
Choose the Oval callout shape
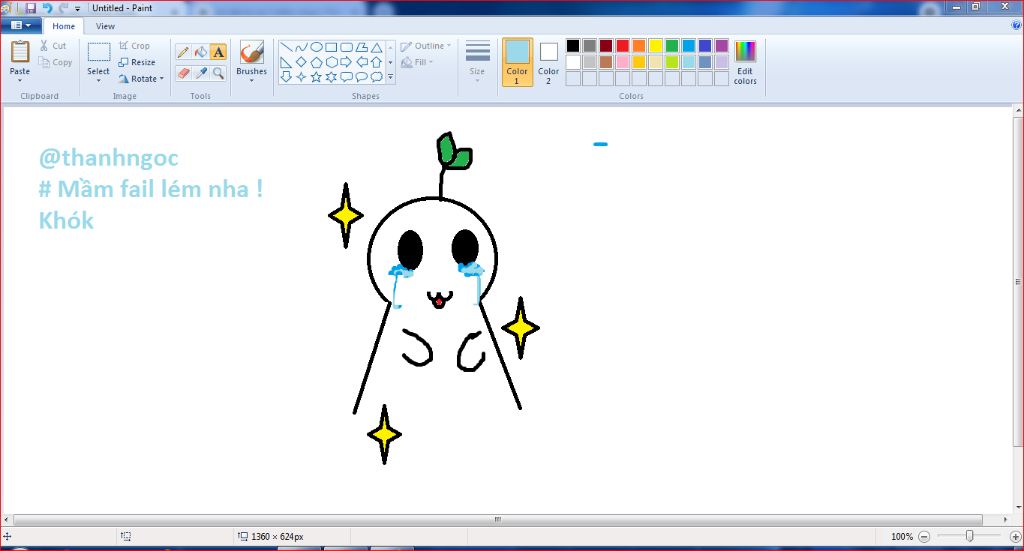click(361, 77)
